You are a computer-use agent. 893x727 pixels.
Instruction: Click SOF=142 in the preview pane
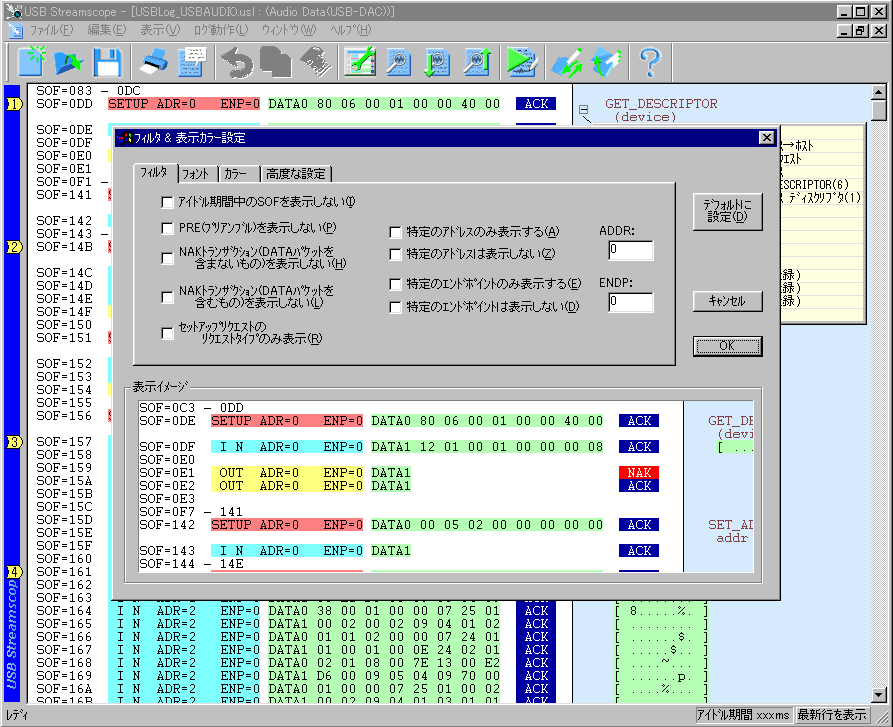coord(167,524)
